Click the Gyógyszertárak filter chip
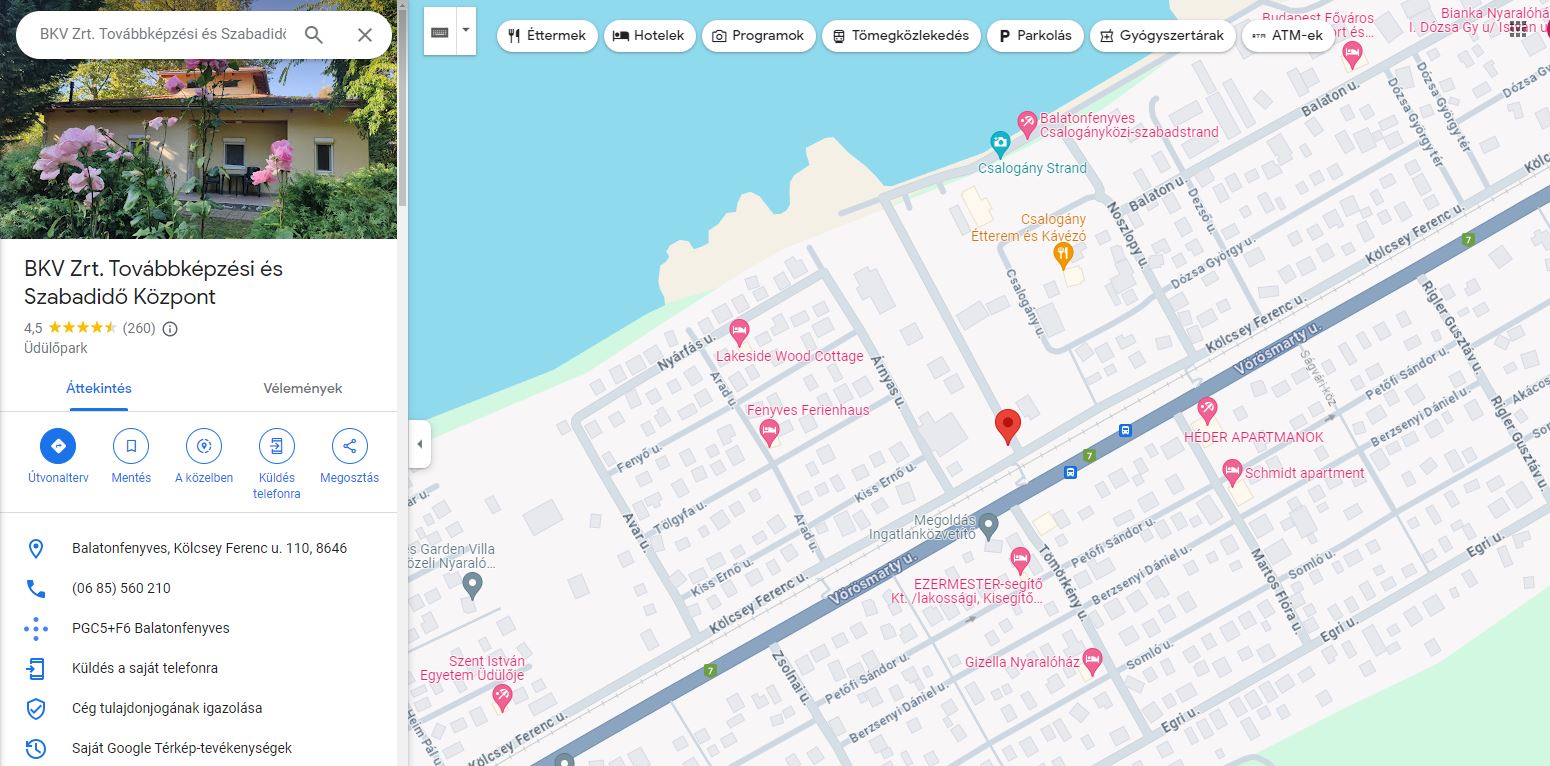Screen dimensions: 1550x766 1161,35
